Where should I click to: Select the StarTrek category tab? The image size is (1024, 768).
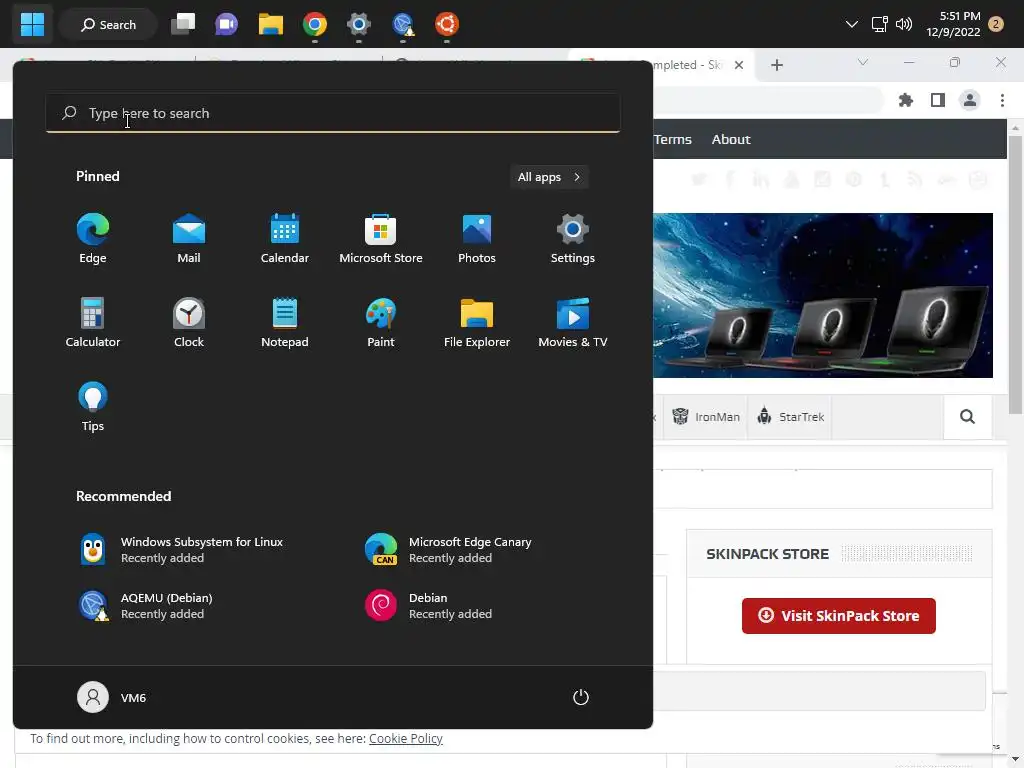790,417
